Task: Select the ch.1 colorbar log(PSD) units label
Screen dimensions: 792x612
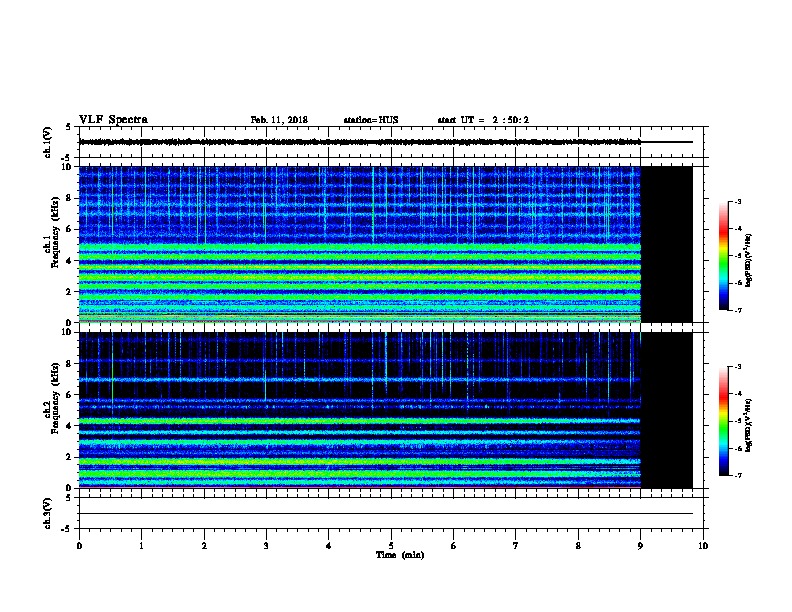Action: 749,260
